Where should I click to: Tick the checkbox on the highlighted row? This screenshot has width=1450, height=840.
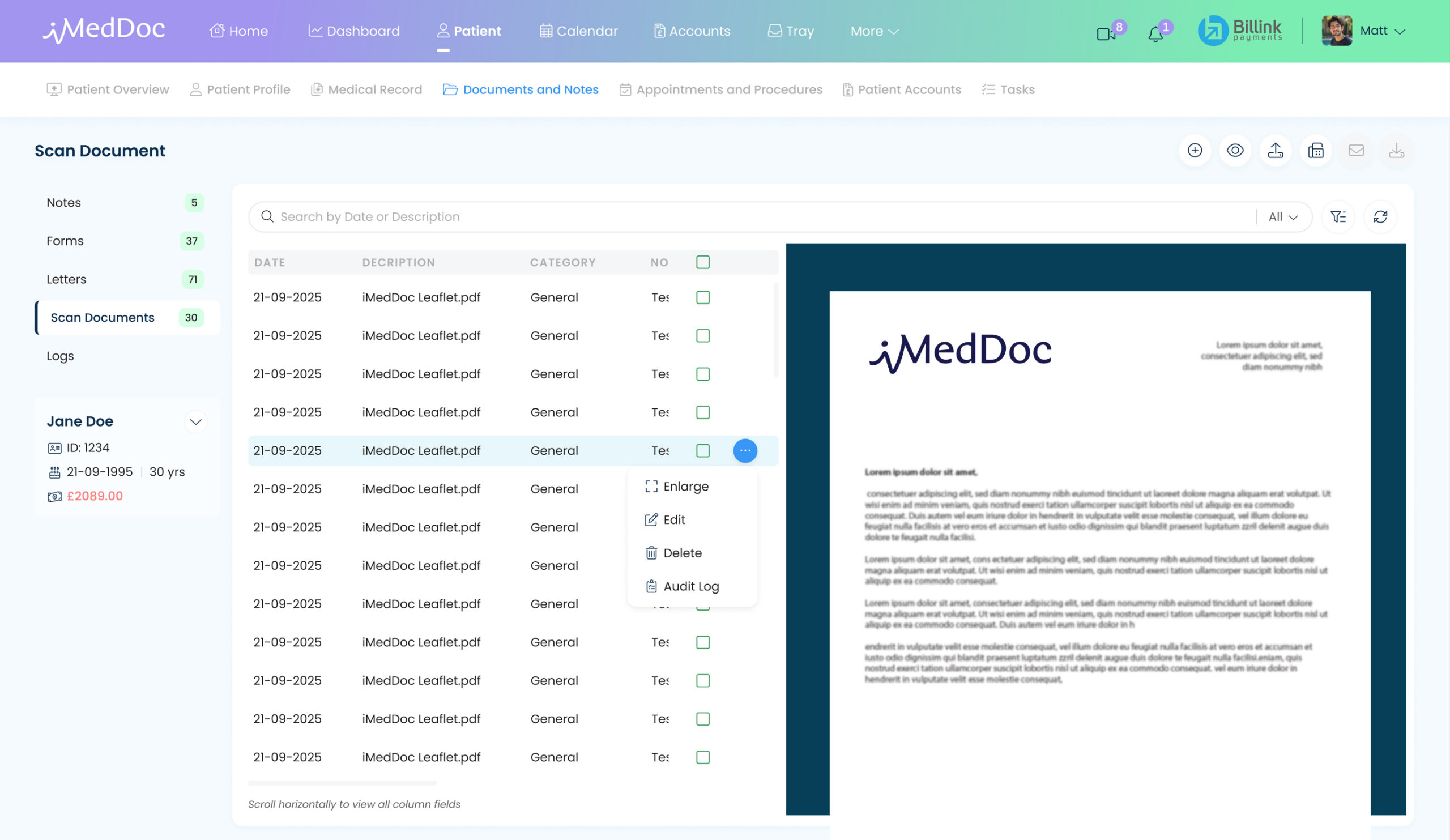(x=702, y=450)
